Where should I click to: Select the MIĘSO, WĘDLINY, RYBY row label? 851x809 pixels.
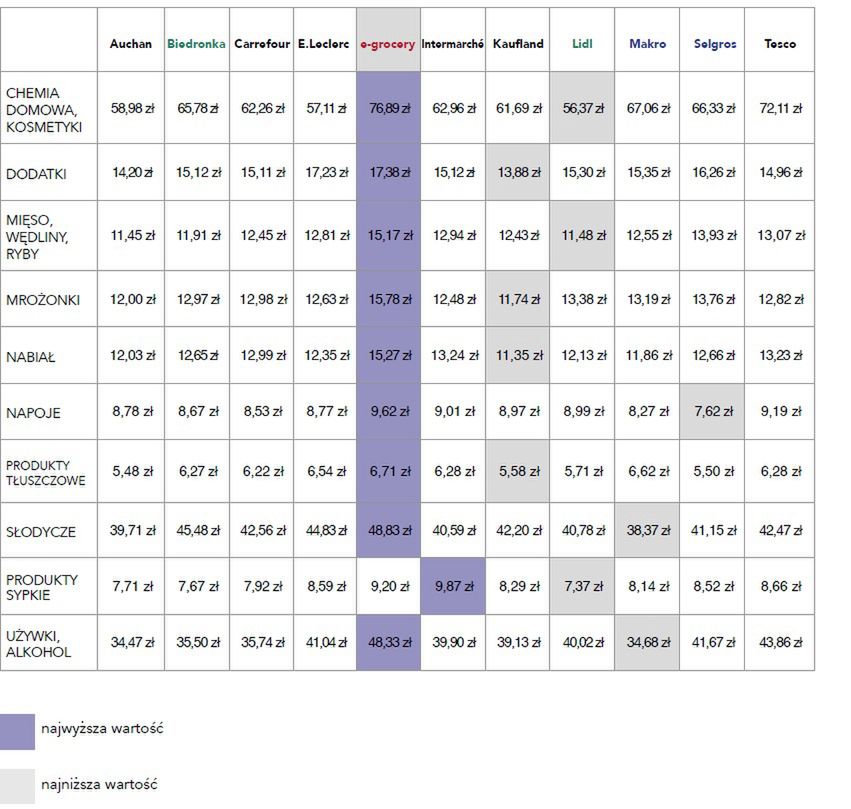pyautogui.click(x=49, y=236)
